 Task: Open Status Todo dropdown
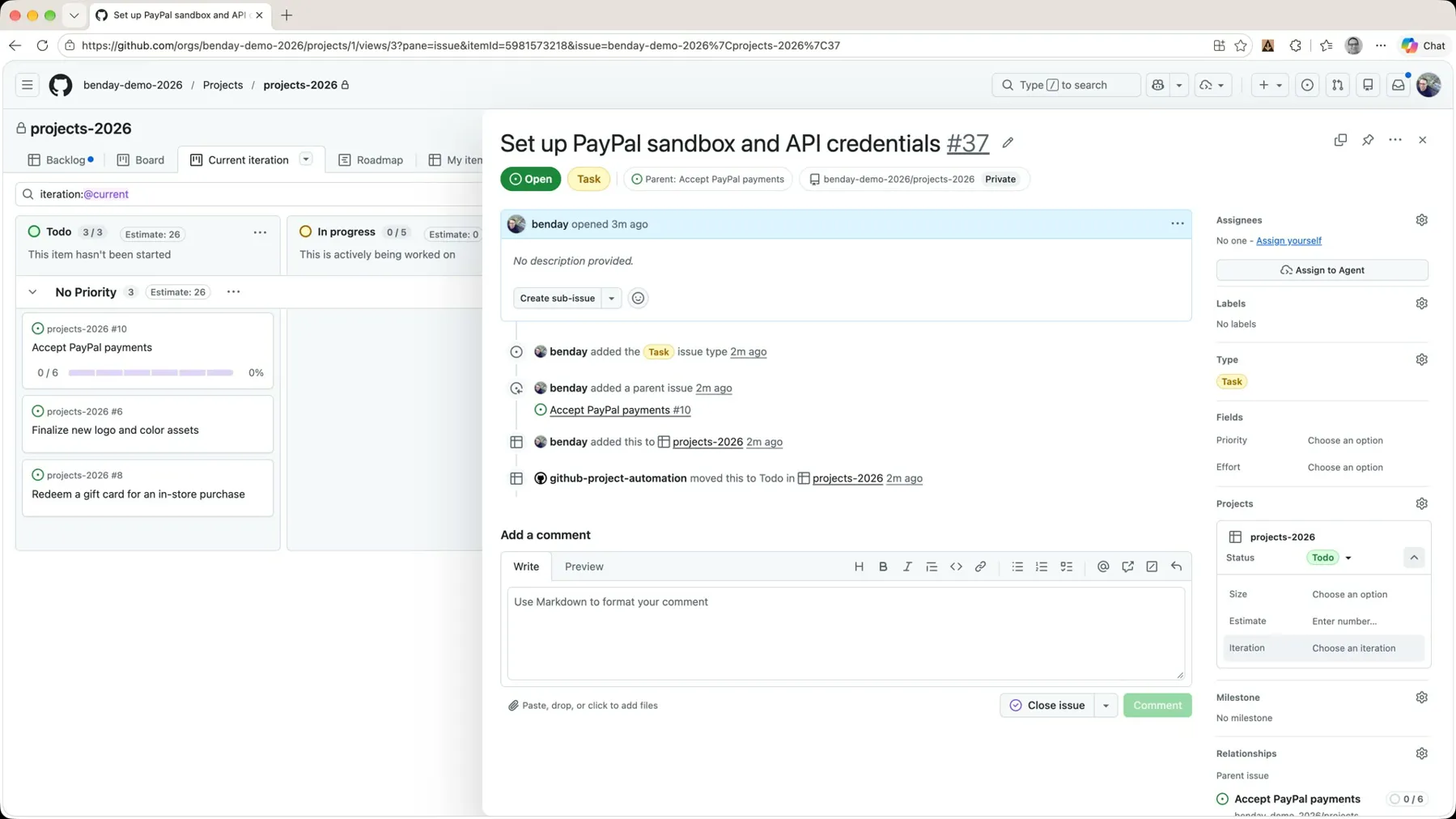click(1330, 558)
